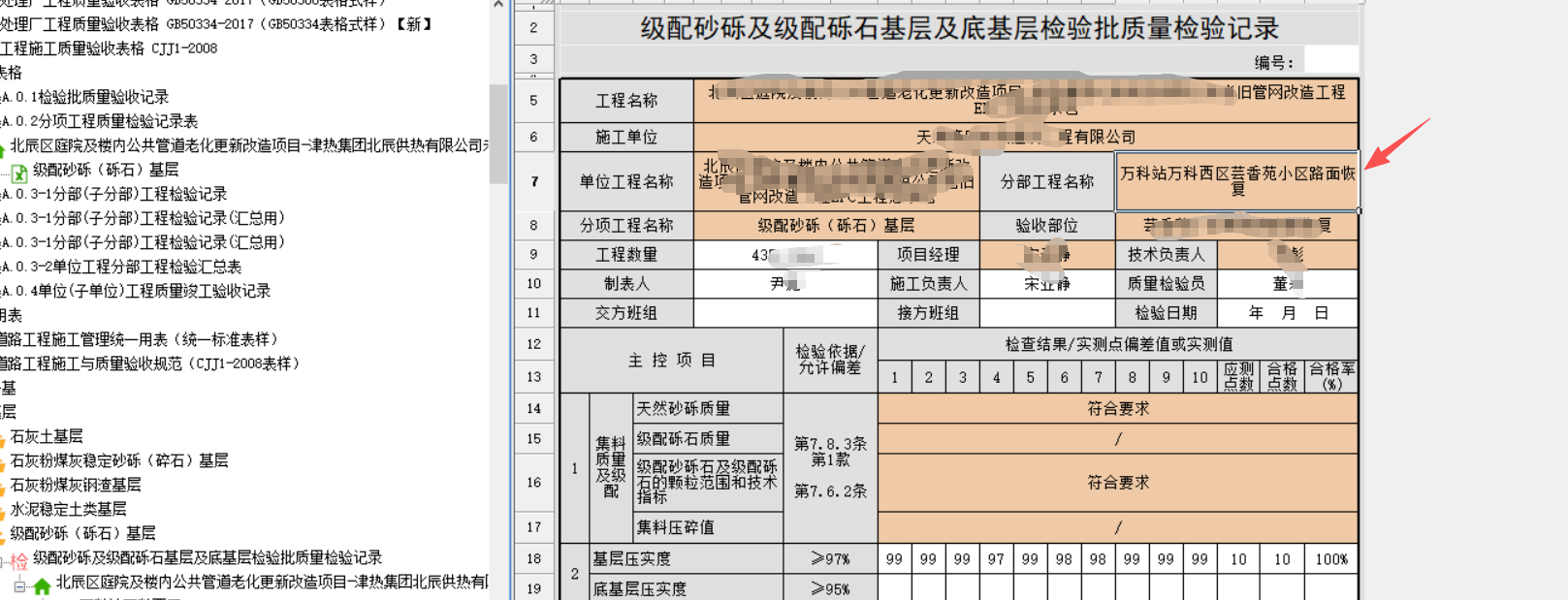Screen dimensions: 1568x600
Task: Click the empty 交方班组 value cell
Action: (784, 313)
